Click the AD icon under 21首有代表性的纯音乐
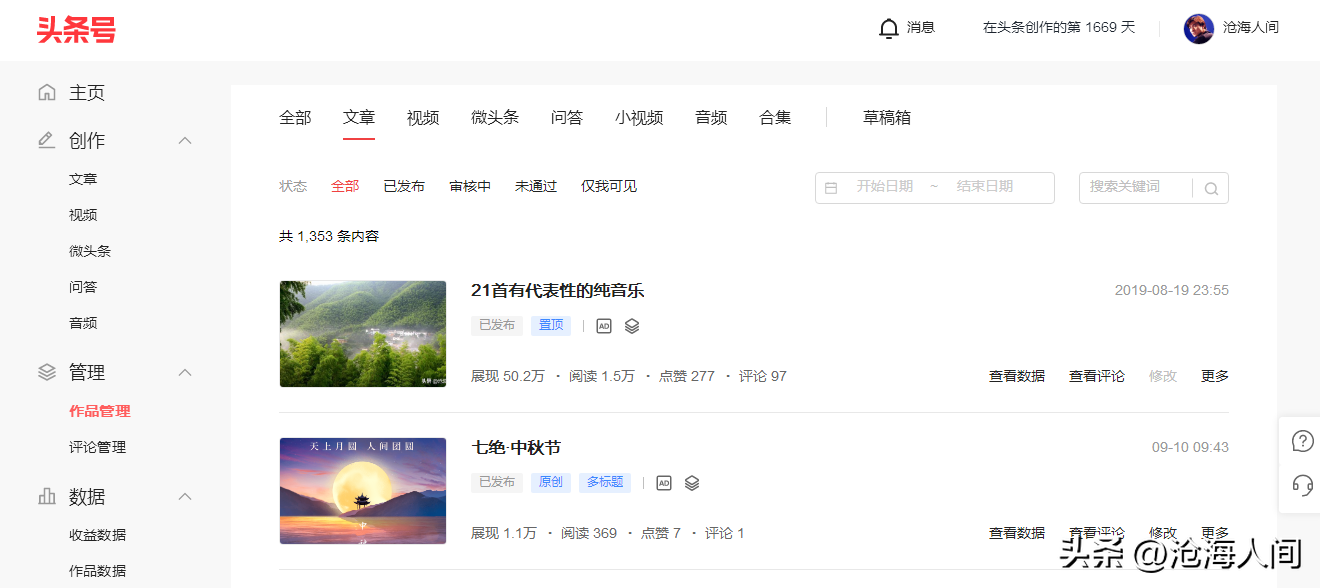Image resolution: width=1320 pixels, height=588 pixels. click(604, 326)
